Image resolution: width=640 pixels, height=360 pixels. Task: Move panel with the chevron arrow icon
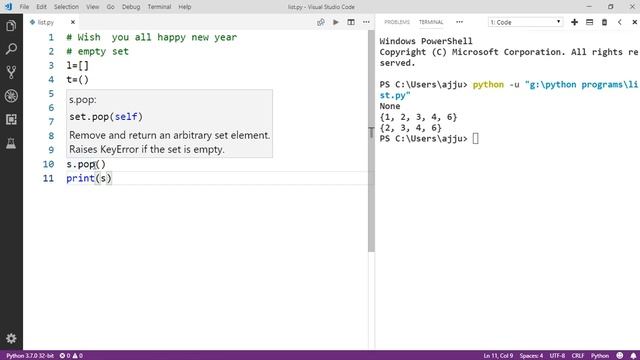620,22
